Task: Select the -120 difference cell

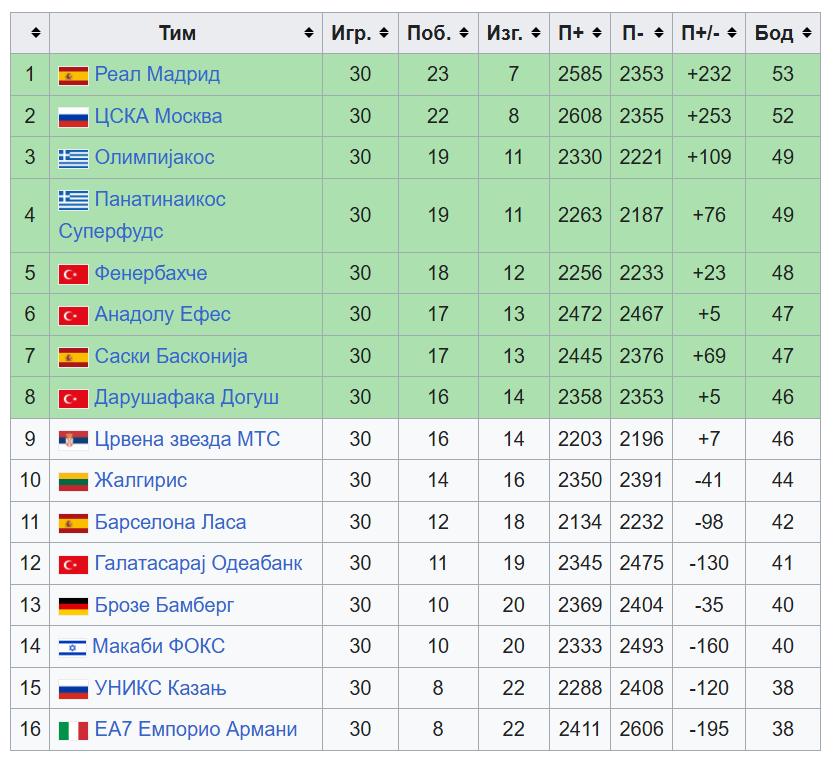Action: (709, 687)
